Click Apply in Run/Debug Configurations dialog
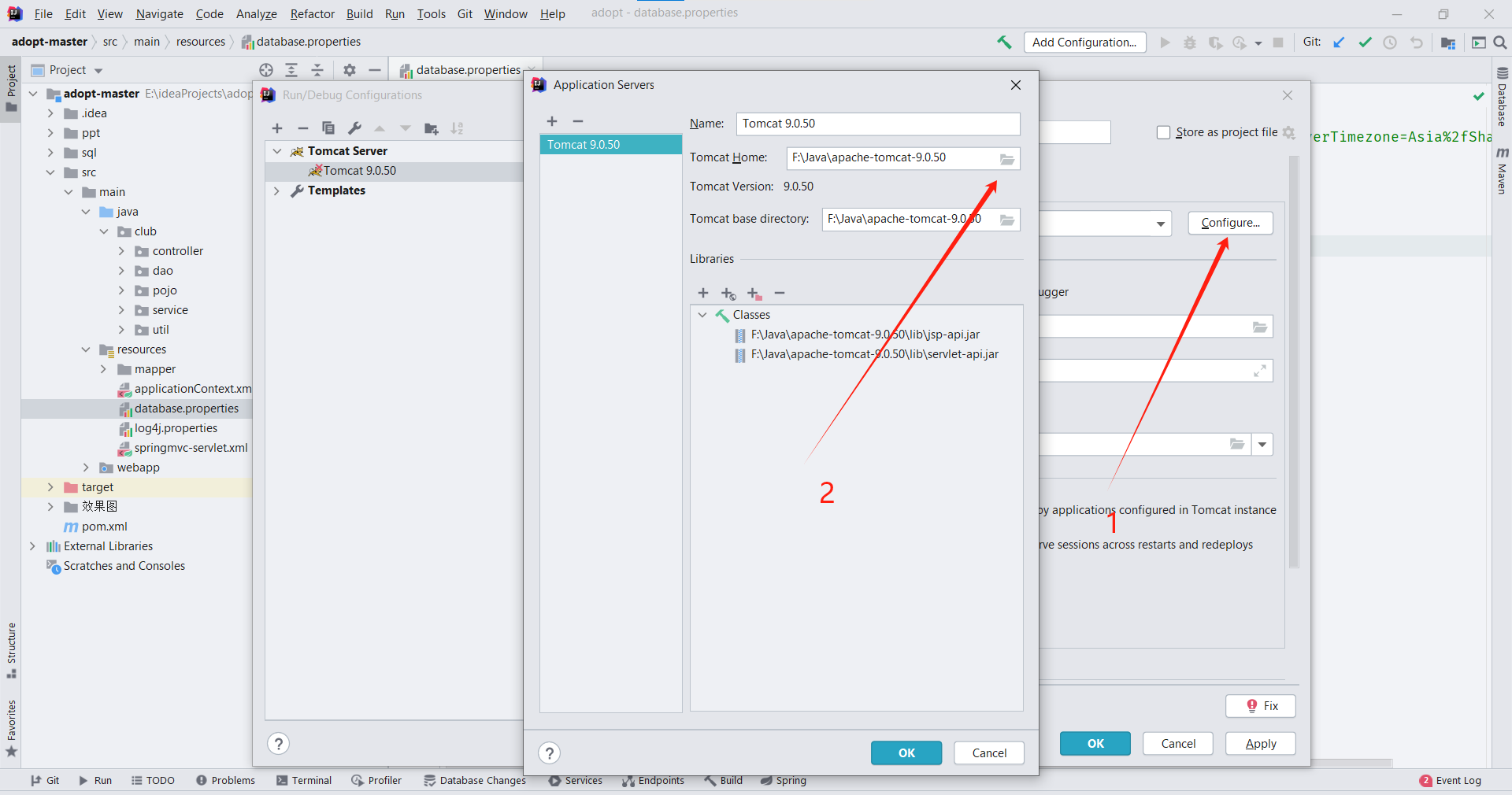Image resolution: width=1512 pixels, height=795 pixels. click(1261, 744)
